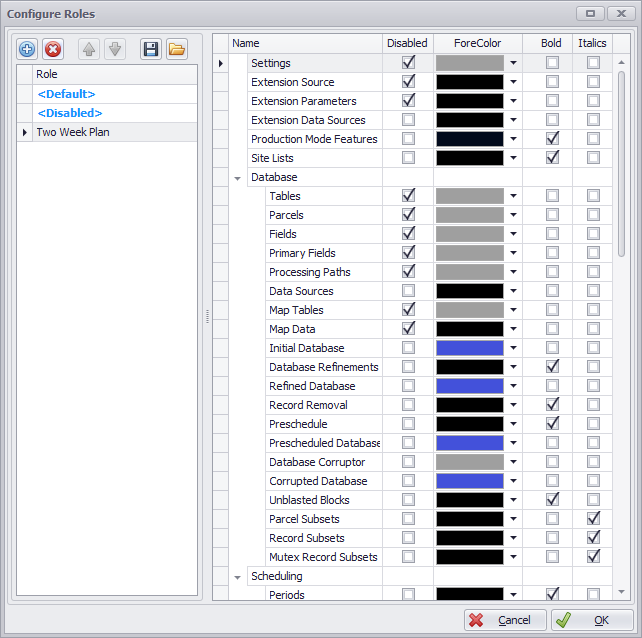Viewport: 642px width, 638px height.
Task: Toggle Disabled checkbox for Tables
Action: coord(408,196)
